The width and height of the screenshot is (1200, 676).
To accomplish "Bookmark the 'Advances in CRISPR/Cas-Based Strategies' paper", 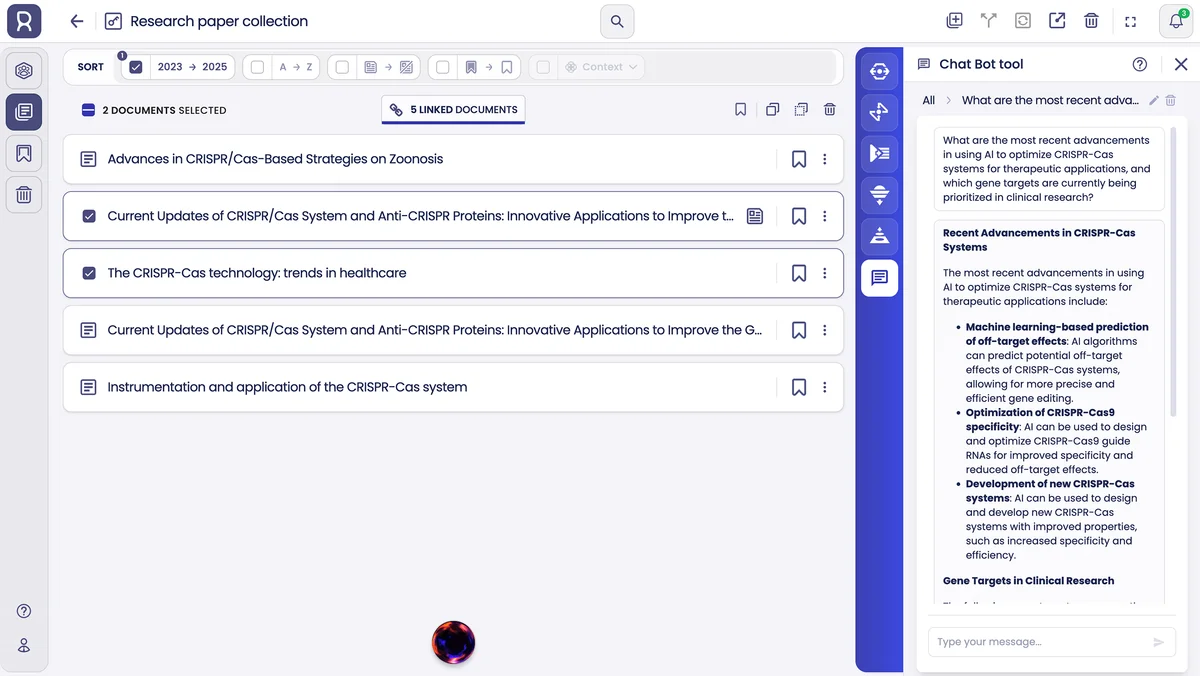I will click(x=799, y=158).
